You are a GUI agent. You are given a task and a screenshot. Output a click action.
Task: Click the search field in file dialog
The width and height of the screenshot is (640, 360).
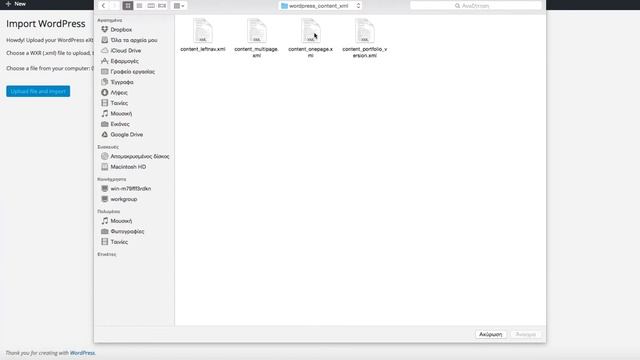click(x=476, y=6)
